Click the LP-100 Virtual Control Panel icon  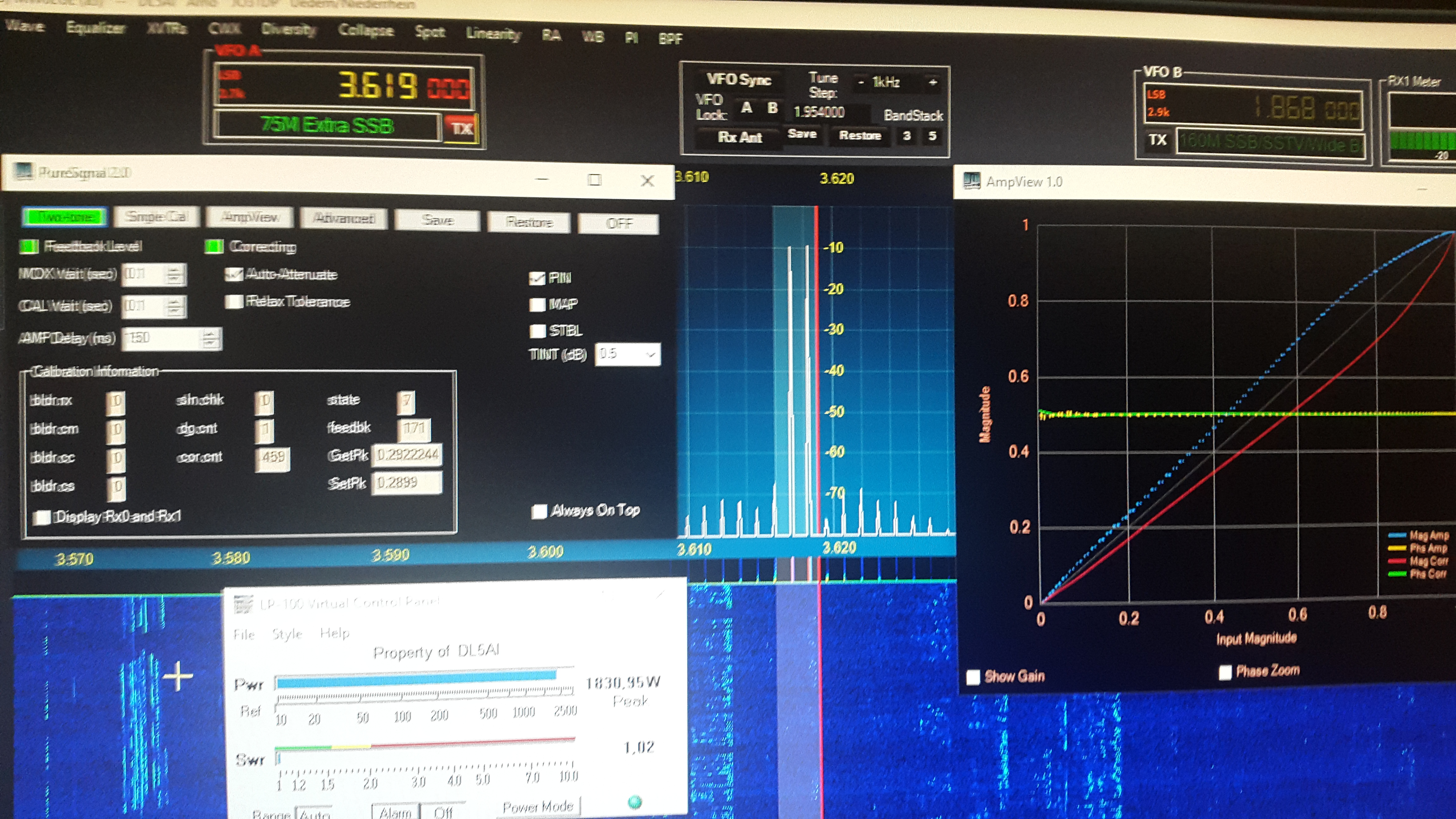click(243, 604)
